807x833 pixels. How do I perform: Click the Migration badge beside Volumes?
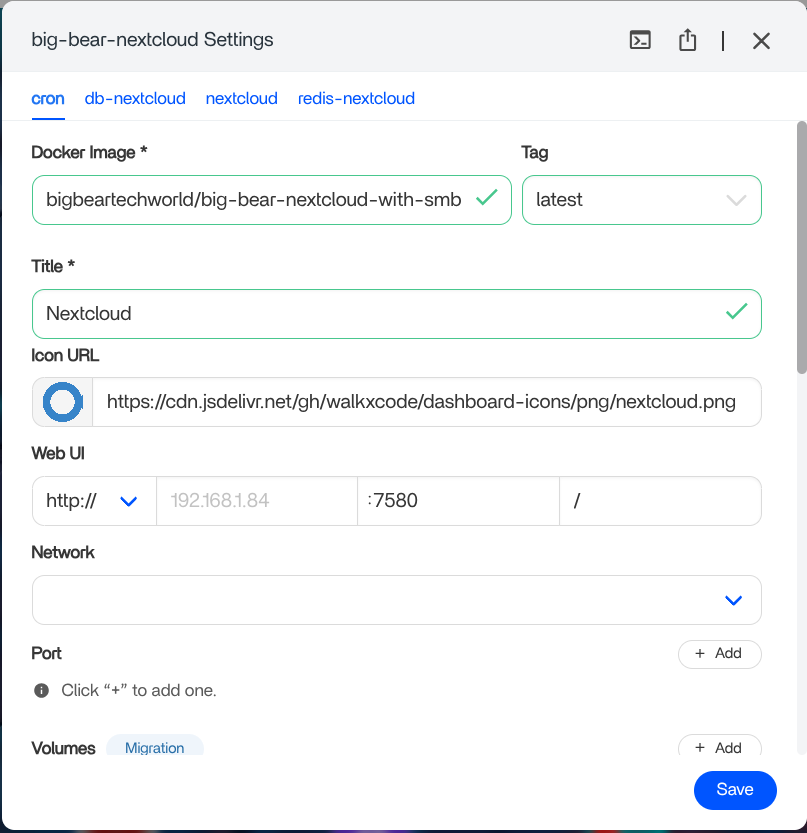click(x=155, y=745)
